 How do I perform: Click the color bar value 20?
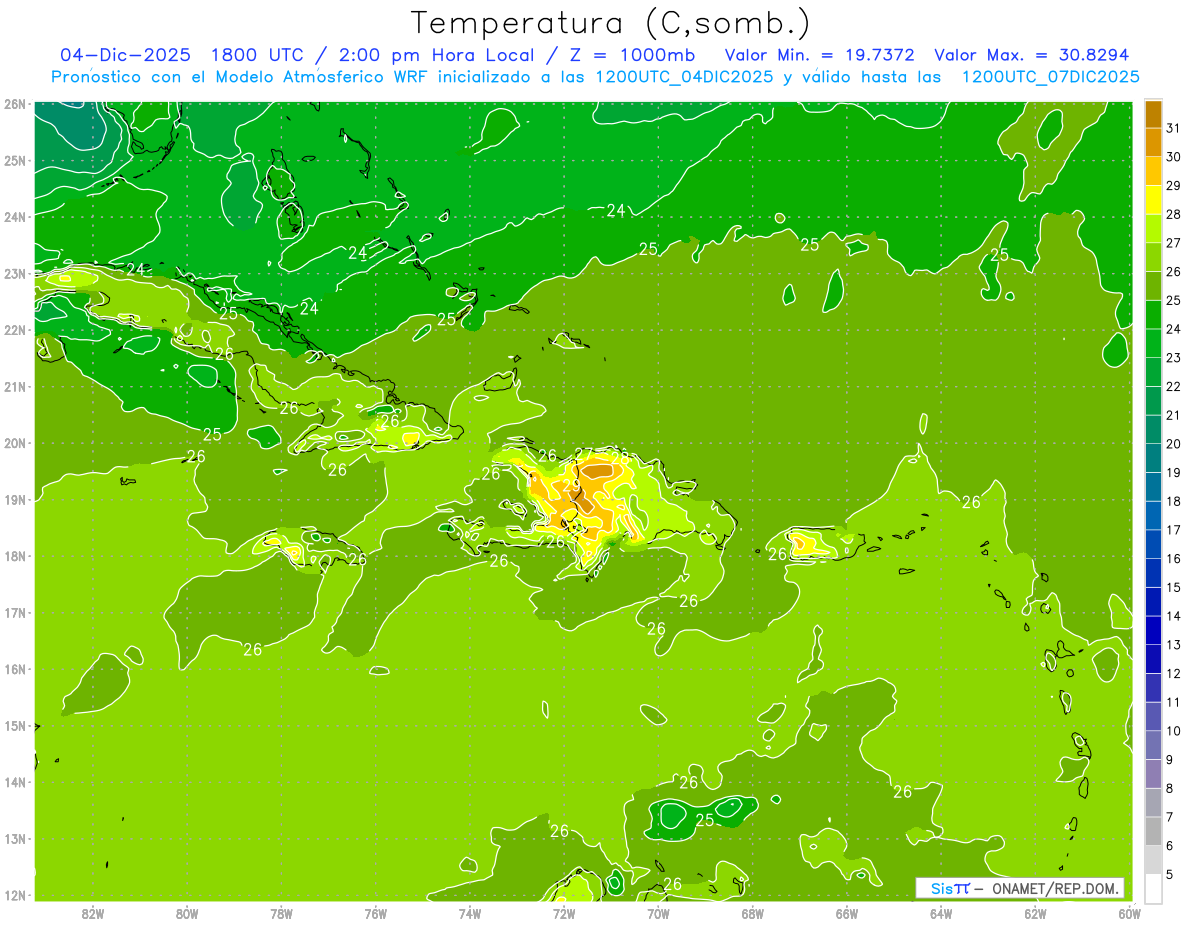click(x=1174, y=444)
